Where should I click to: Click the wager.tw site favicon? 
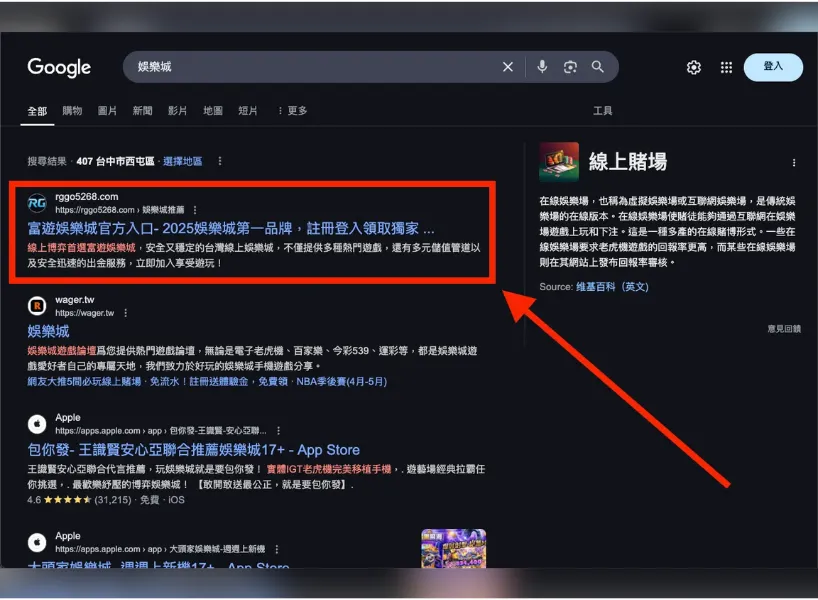click(37, 306)
